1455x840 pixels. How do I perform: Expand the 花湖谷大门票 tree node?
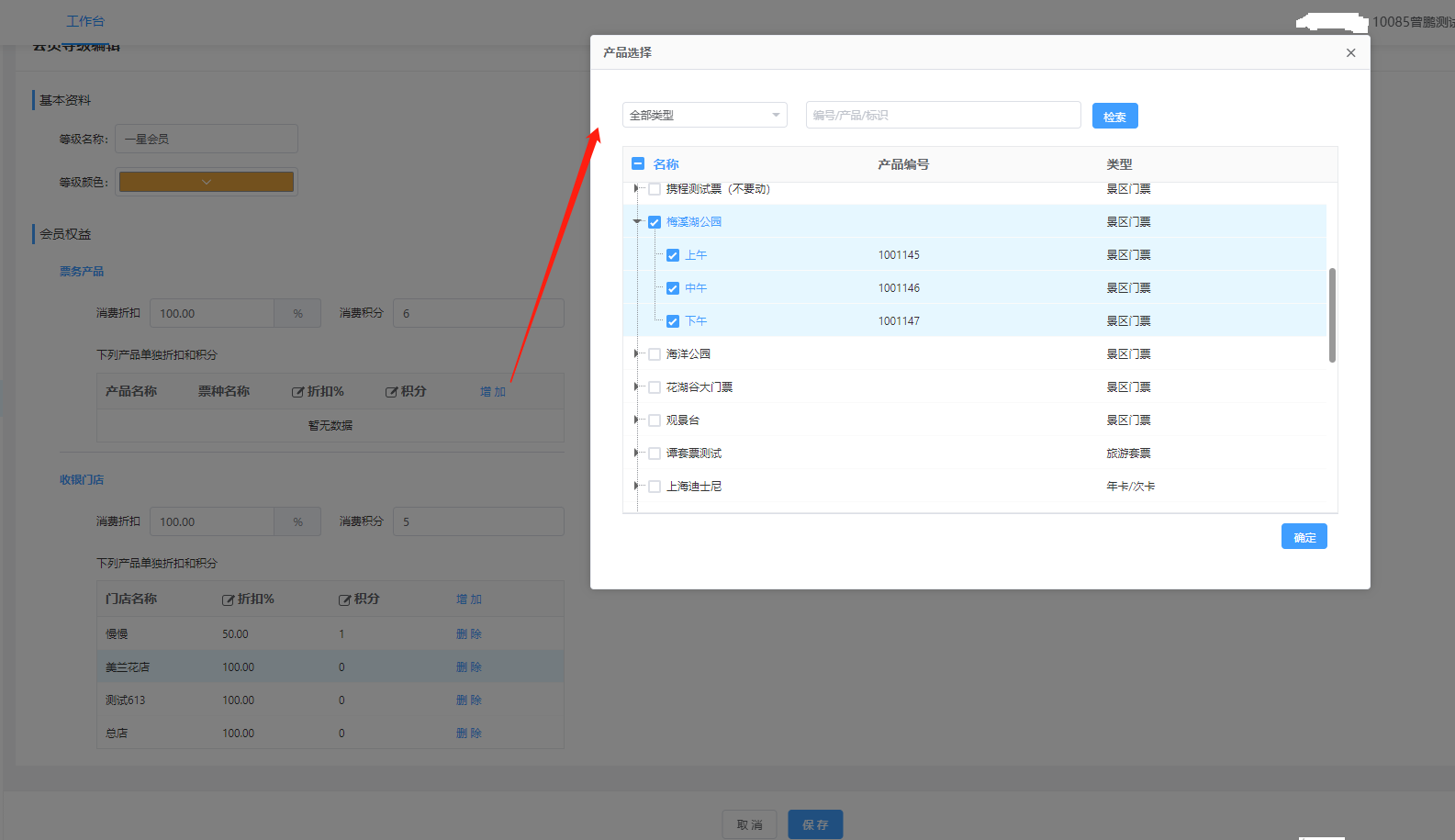coord(636,387)
